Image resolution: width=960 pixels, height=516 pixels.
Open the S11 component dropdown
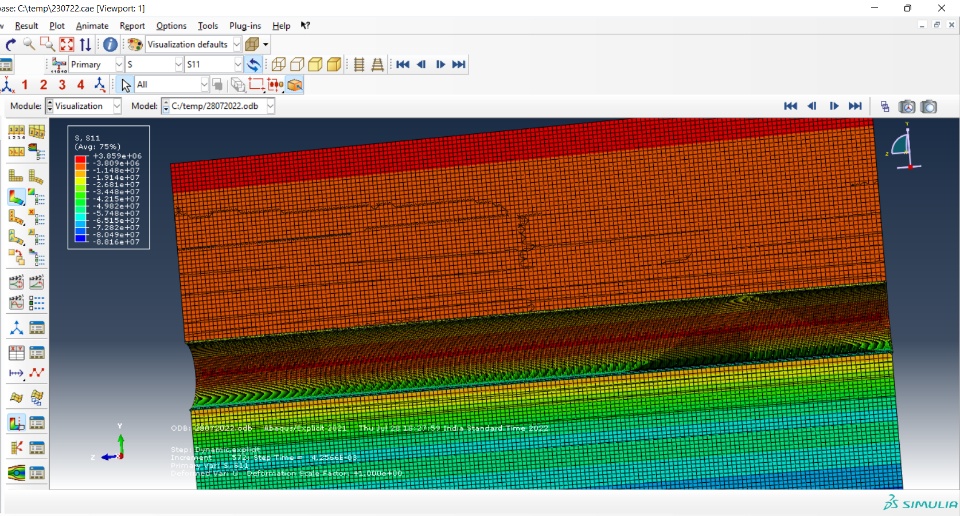[x=214, y=64]
